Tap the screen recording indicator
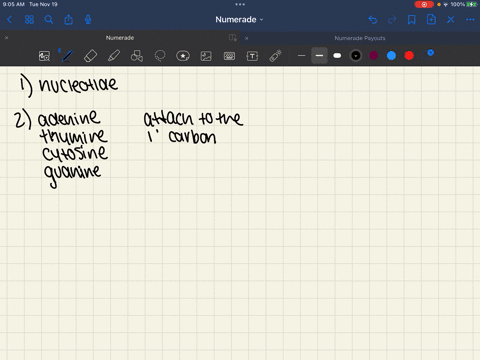This screenshot has width=480, height=360. point(424,4)
